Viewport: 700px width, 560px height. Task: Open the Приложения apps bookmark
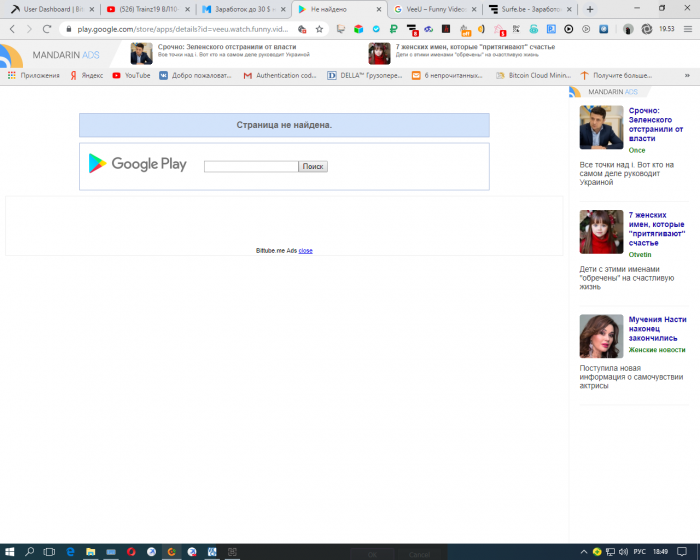pyautogui.click(x=33, y=75)
